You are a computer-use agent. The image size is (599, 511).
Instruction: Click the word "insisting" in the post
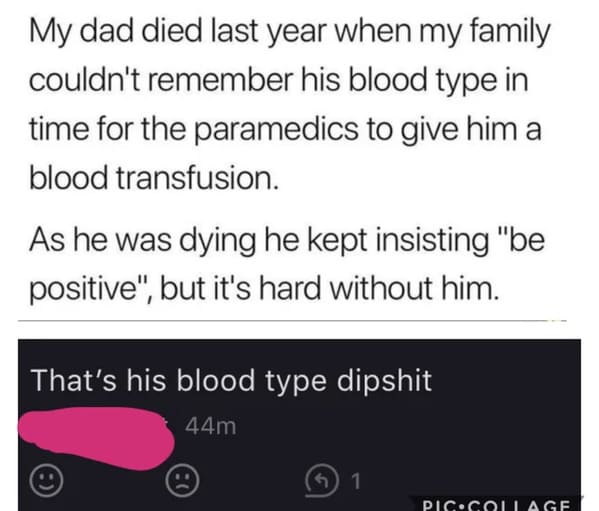(433, 243)
